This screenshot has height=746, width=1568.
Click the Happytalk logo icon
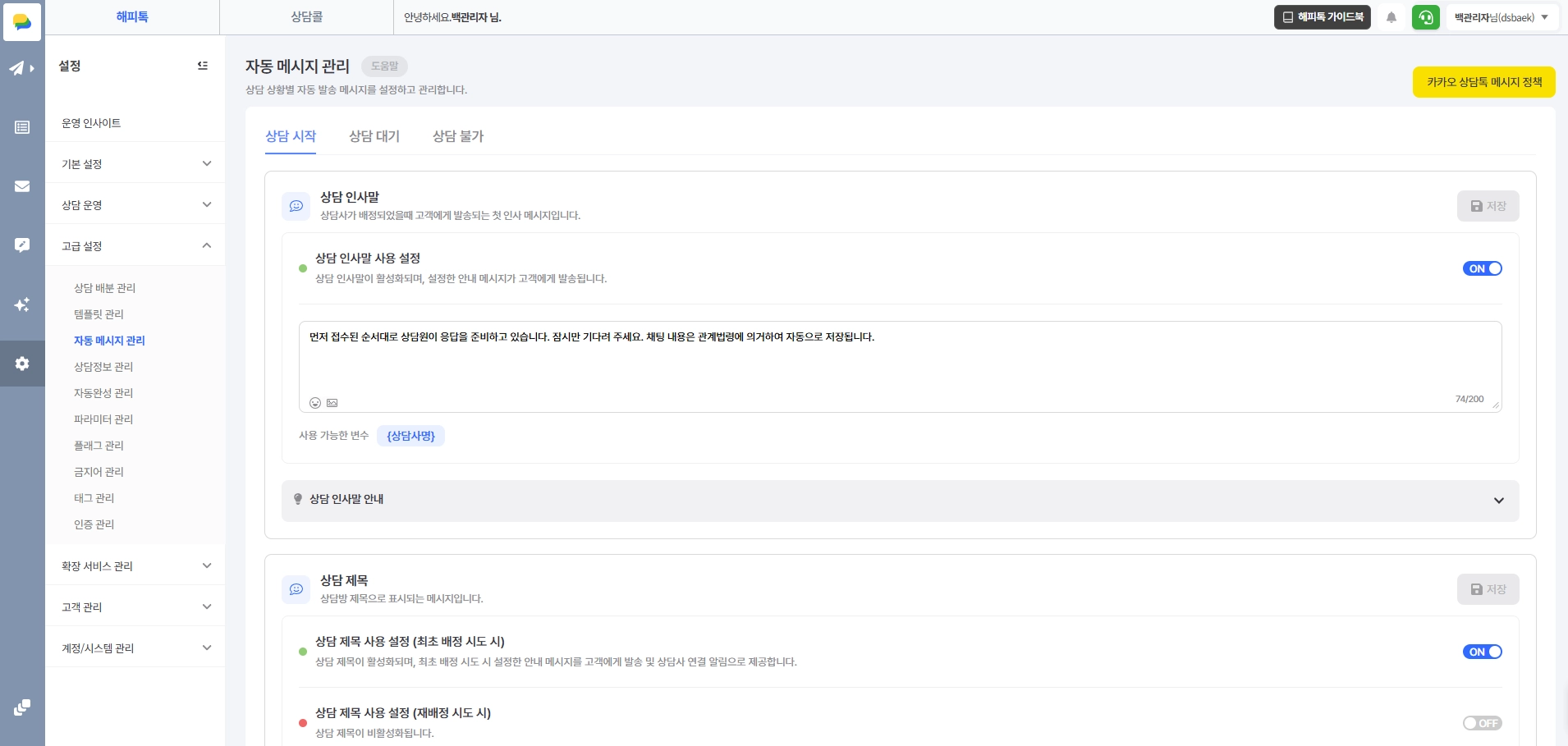pos(22,22)
